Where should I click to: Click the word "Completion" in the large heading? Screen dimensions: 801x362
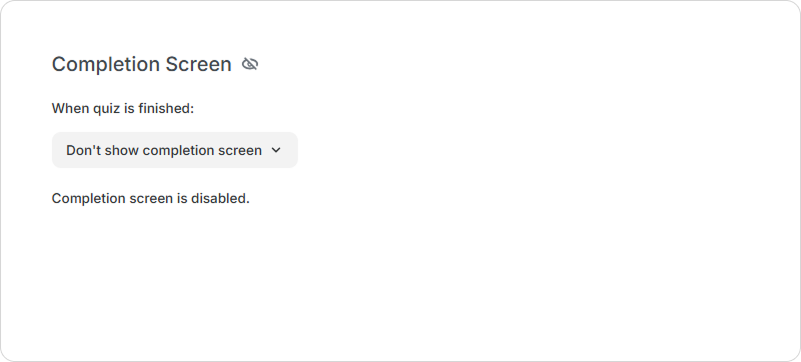pos(106,64)
